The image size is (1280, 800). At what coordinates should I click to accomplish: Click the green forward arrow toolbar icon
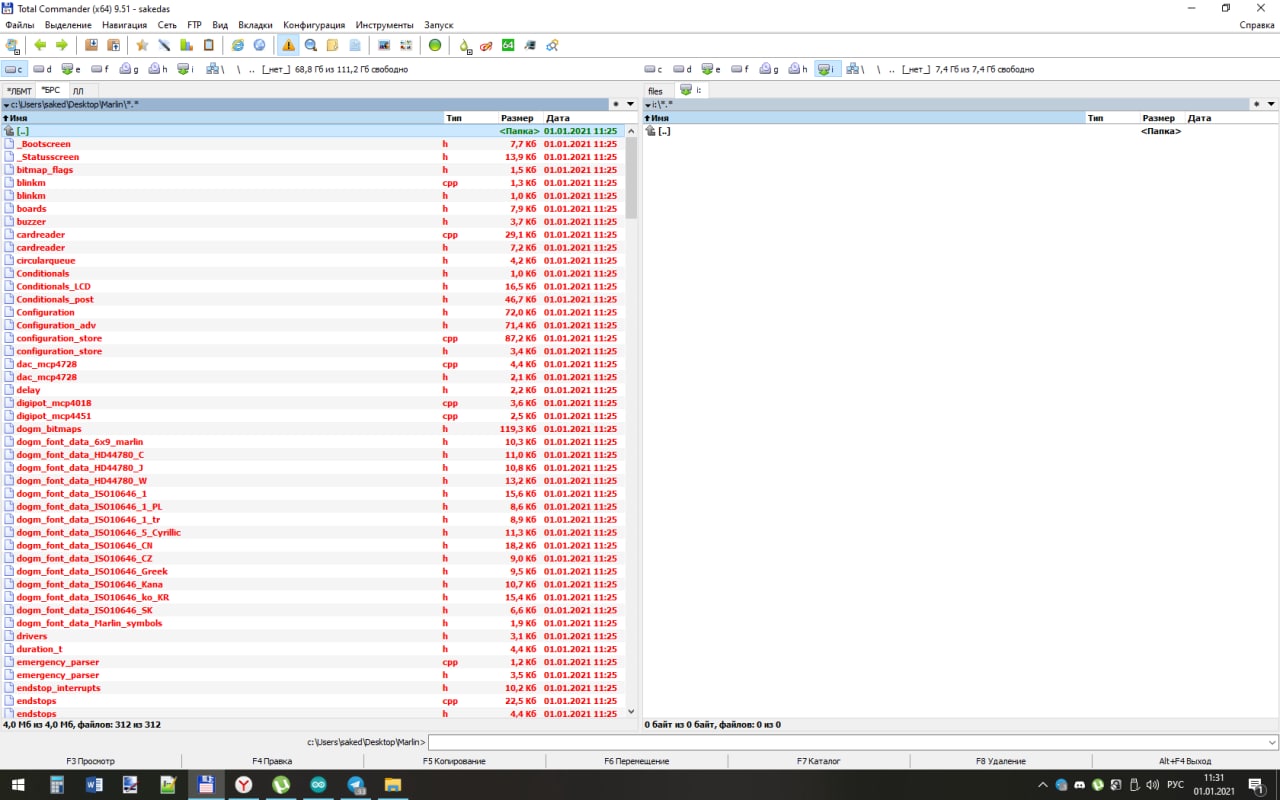(61, 45)
